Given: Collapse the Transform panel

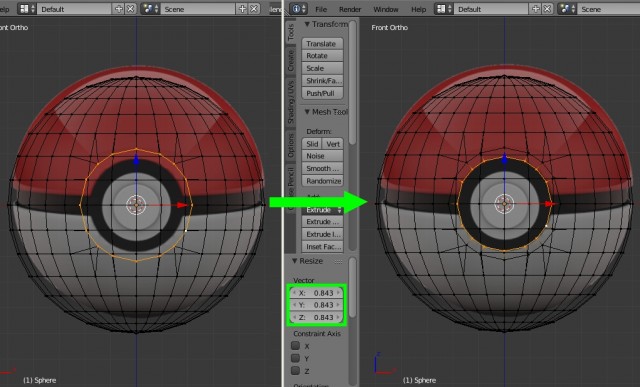Looking at the screenshot, I should tap(307, 24).
